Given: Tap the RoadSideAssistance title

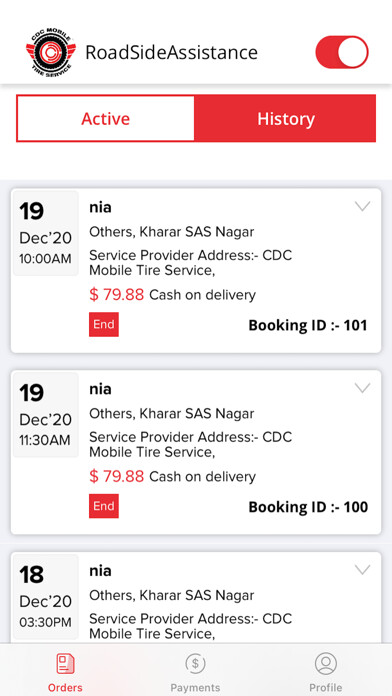Looking at the screenshot, I should (171, 52).
